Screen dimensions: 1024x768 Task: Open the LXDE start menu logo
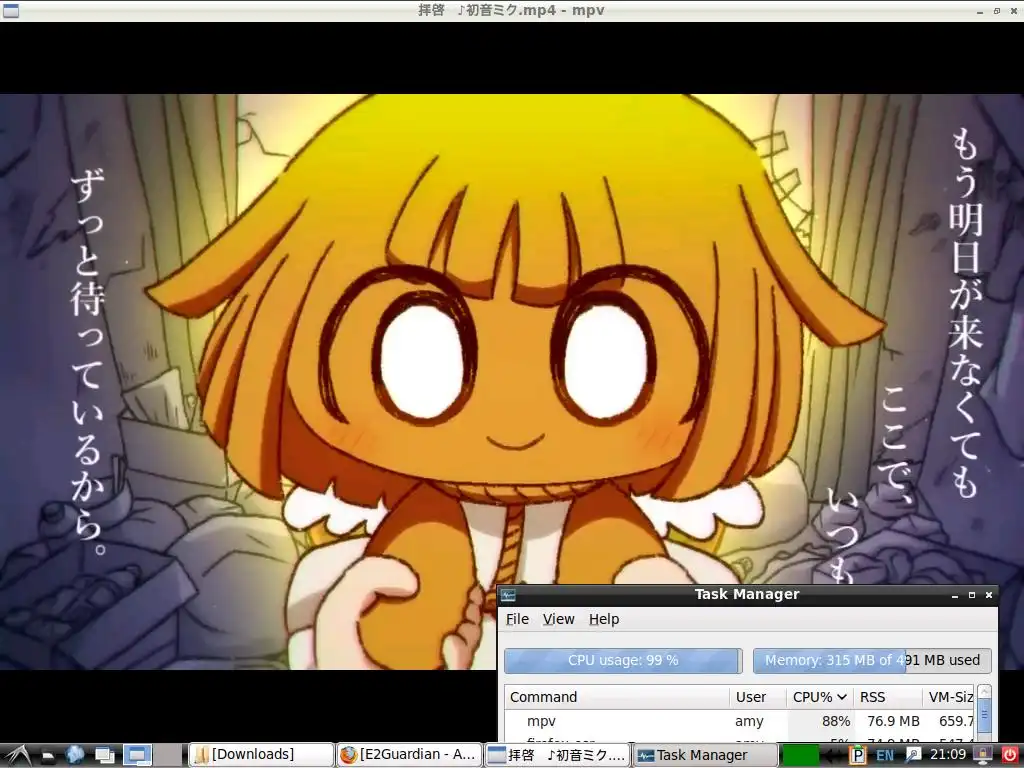18,755
